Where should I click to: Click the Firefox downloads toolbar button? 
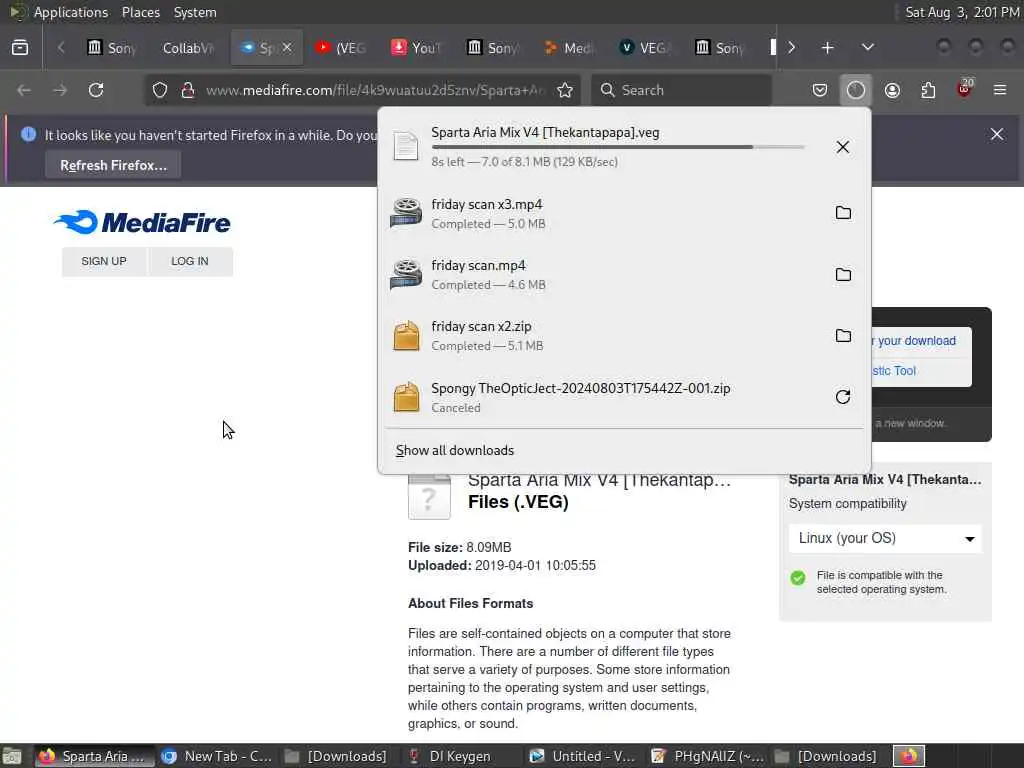point(856,90)
